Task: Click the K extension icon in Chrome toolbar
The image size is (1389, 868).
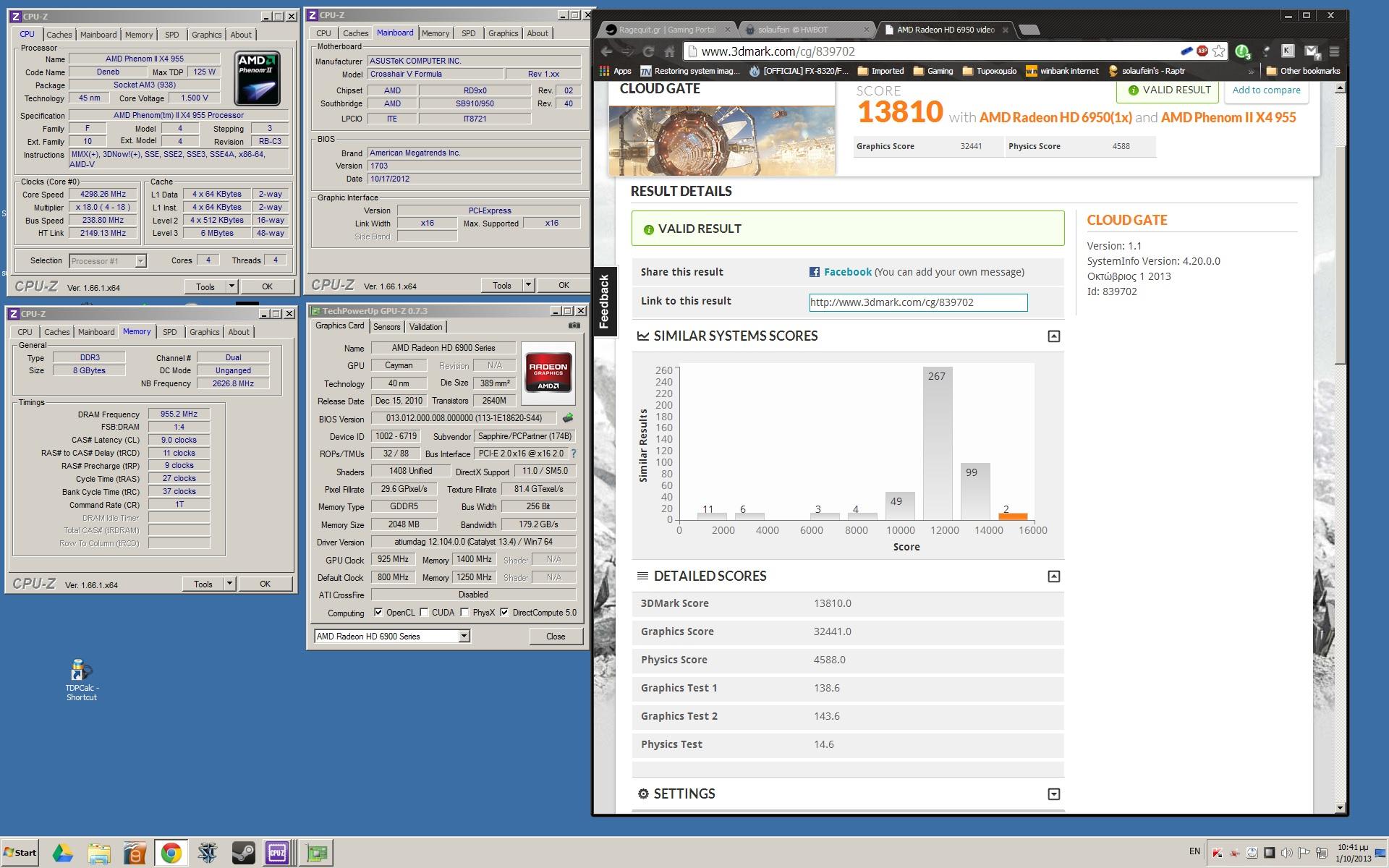Action: point(1287,51)
